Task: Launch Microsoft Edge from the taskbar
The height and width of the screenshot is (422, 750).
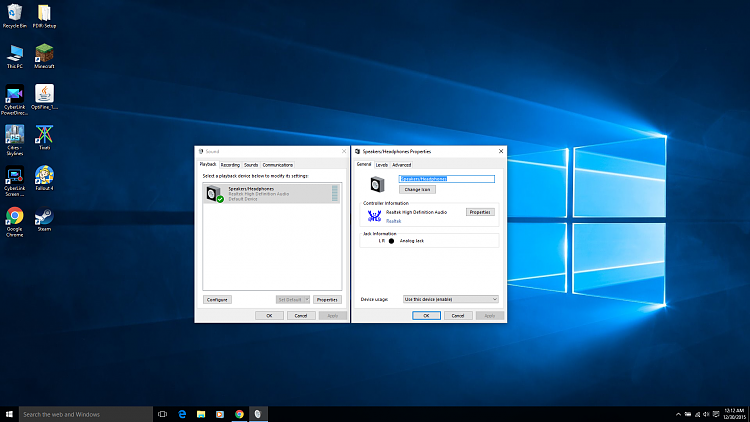Action: pos(182,414)
